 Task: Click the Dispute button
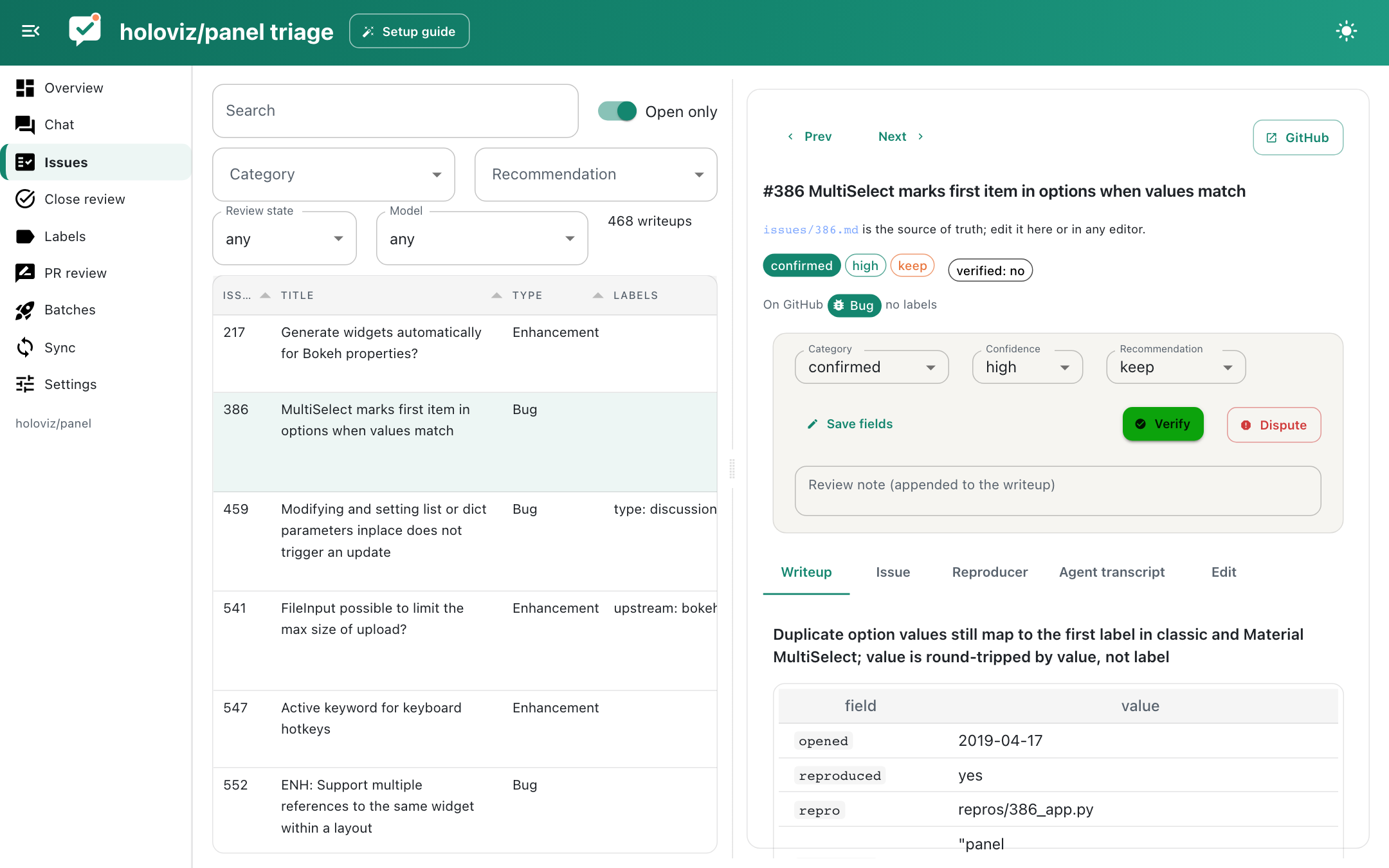click(1274, 425)
